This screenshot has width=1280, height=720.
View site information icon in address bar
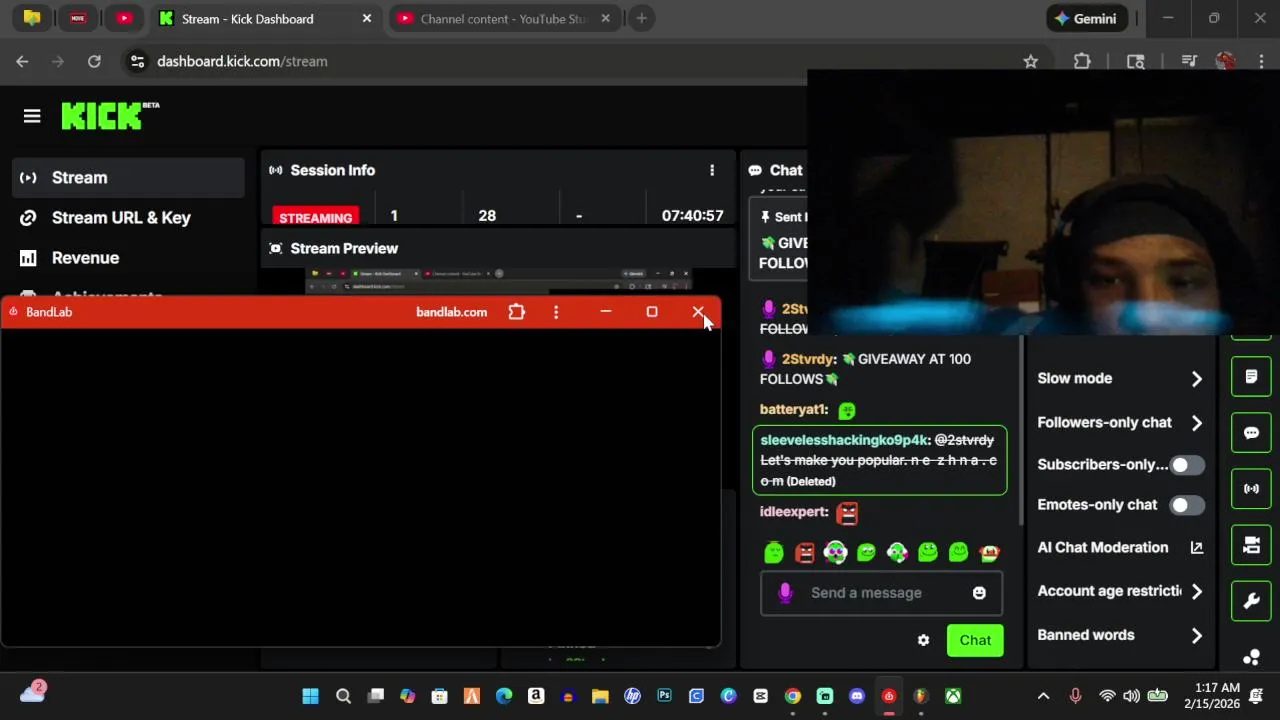coord(138,61)
